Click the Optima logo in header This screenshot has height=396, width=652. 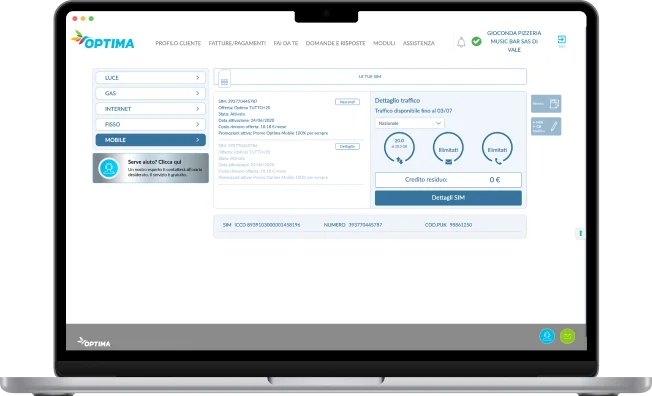[103, 40]
